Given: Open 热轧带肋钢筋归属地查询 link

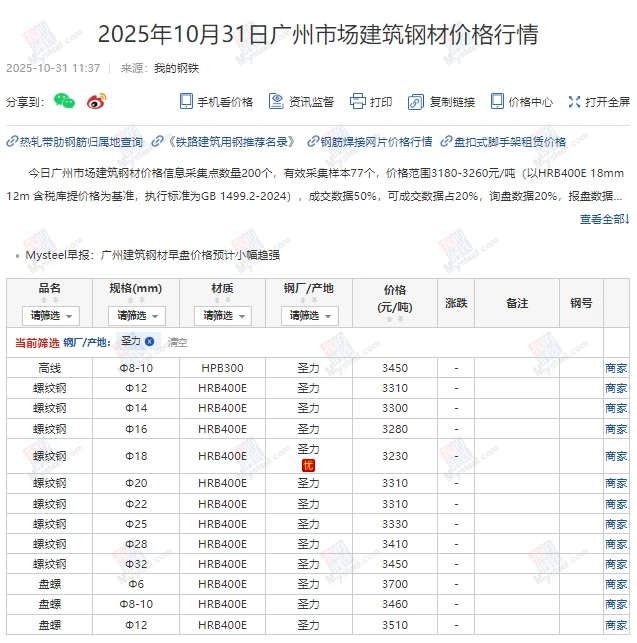Looking at the screenshot, I should [75, 142].
